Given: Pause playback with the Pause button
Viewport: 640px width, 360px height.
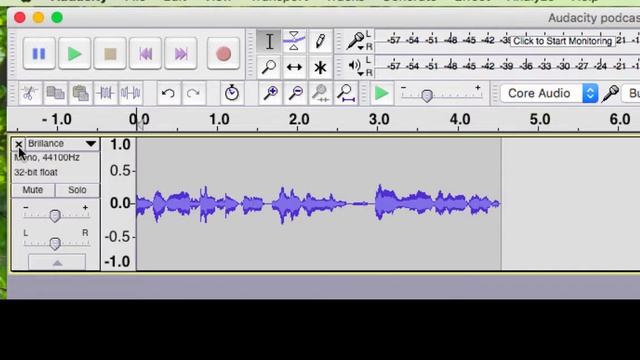Looking at the screenshot, I should tap(39, 53).
